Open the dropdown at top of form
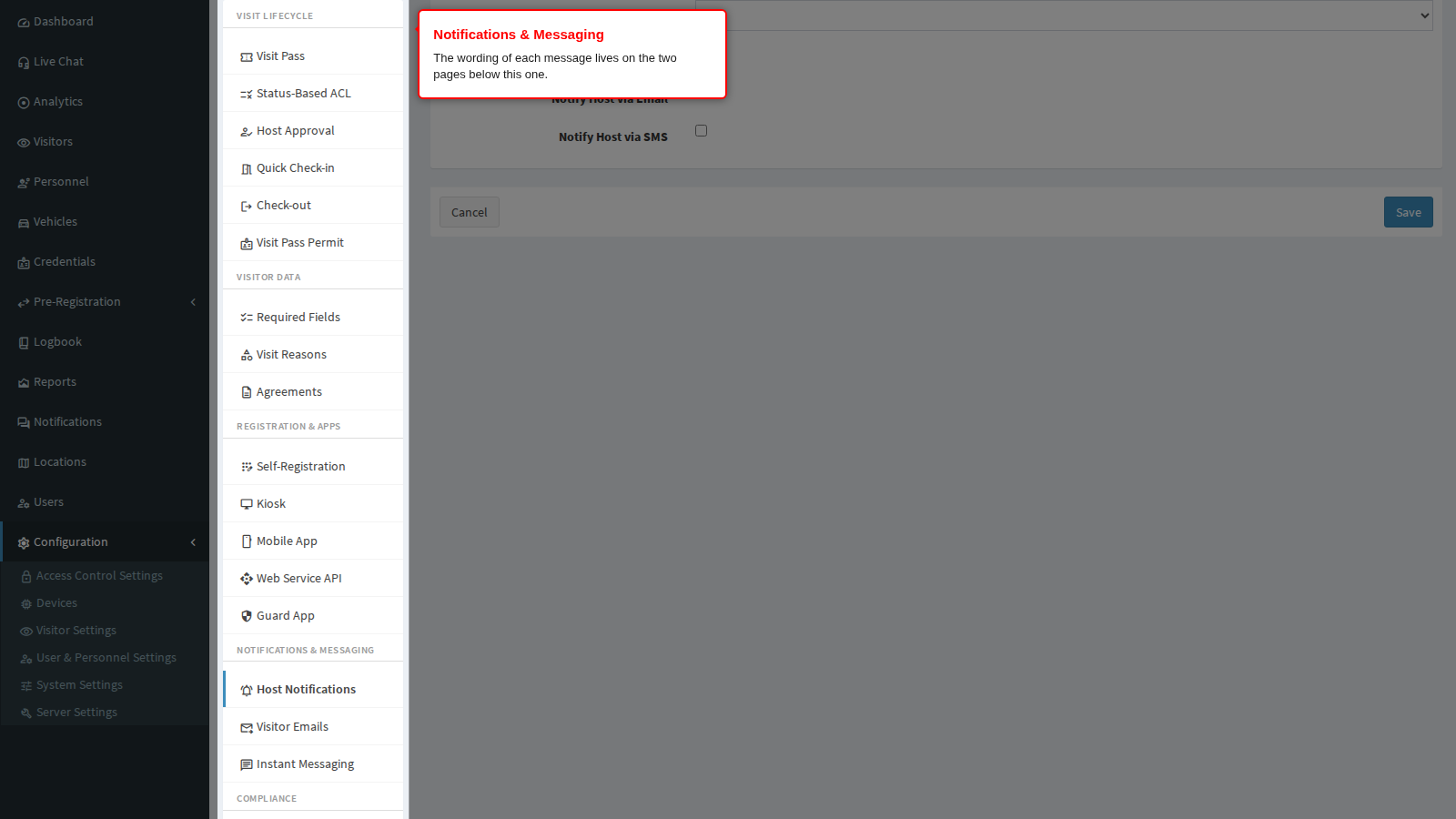Viewport: 1456px width, 819px height. pos(1064,15)
